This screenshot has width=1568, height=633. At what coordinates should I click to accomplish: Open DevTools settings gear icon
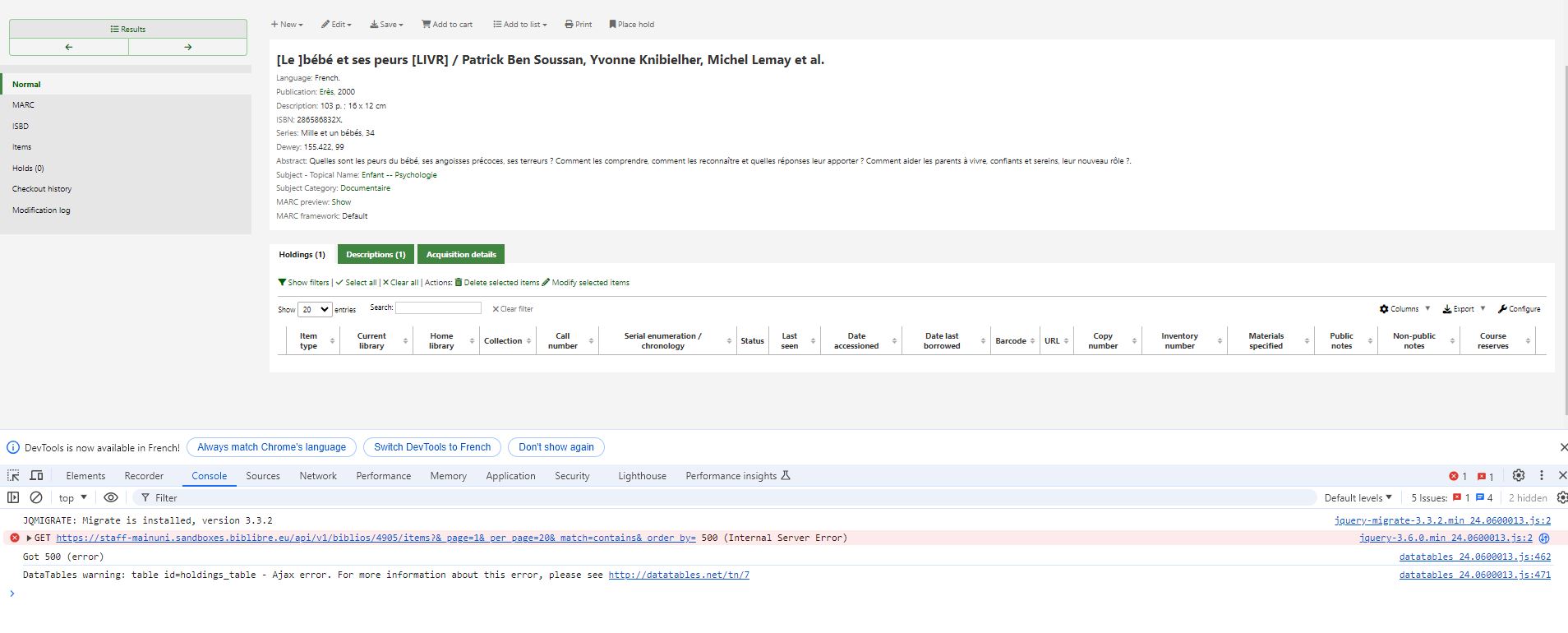pos(1519,475)
